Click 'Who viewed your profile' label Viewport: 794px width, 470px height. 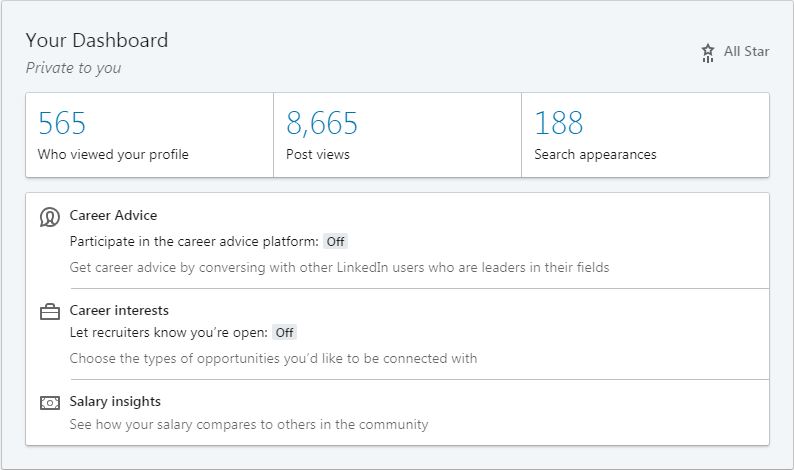(113, 154)
